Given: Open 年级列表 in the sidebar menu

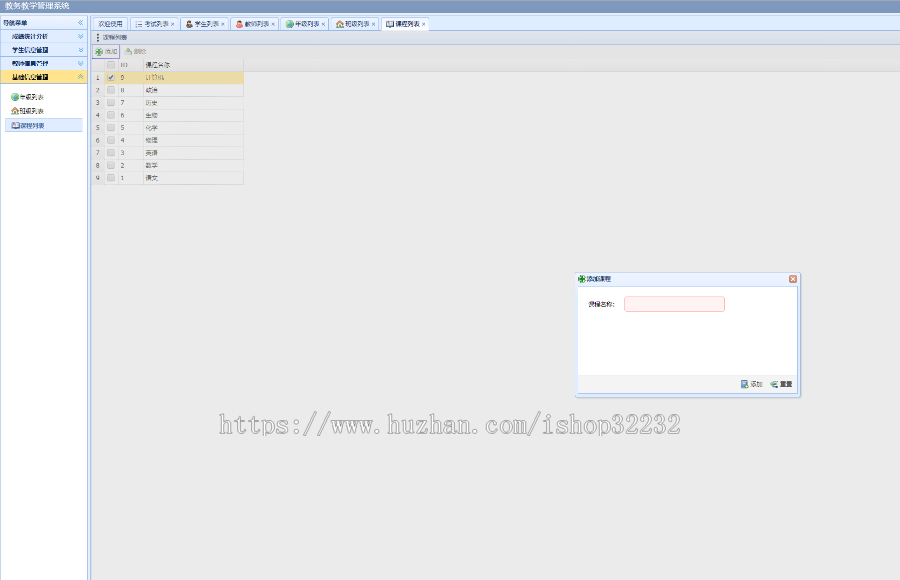Looking at the screenshot, I should click(x=27, y=97).
